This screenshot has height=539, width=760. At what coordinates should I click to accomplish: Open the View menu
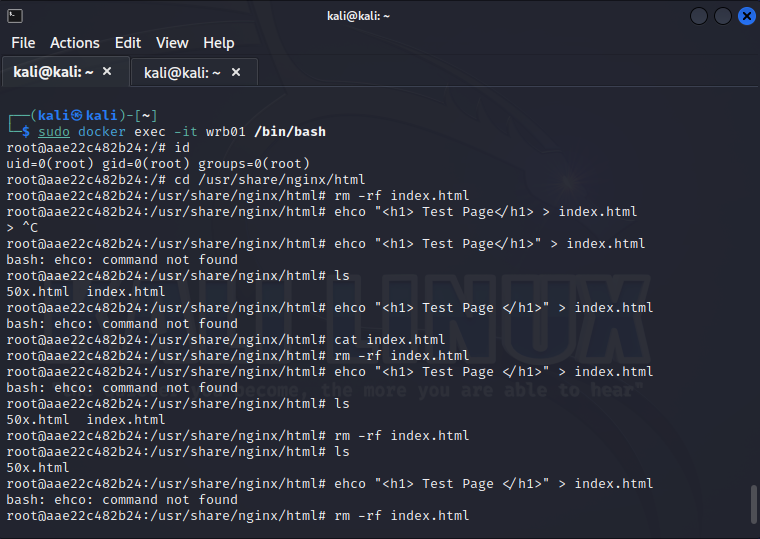pos(172,43)
